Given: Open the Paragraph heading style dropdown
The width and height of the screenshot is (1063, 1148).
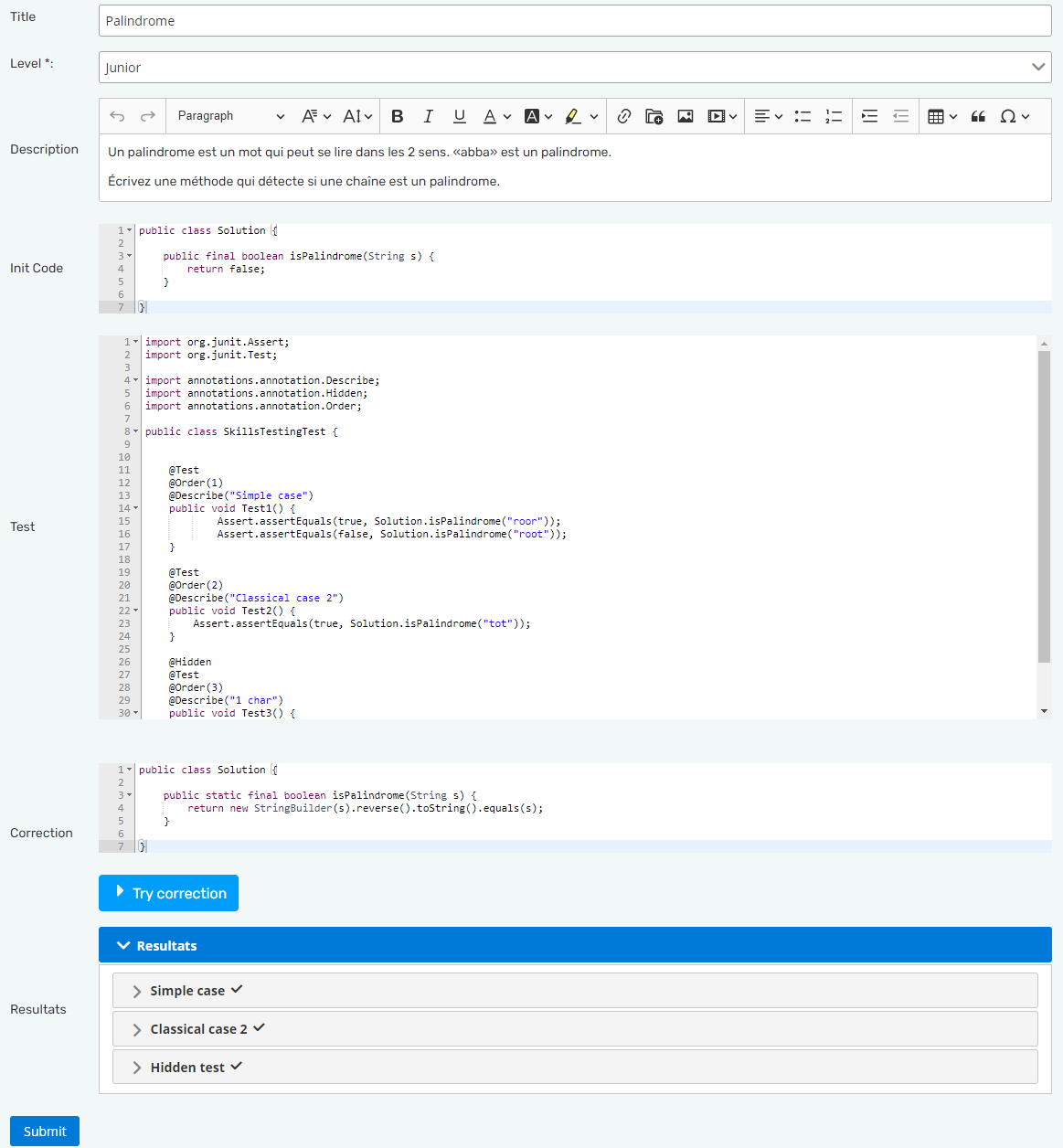Looking at the screenshot, I should click(x=230, y=116).
